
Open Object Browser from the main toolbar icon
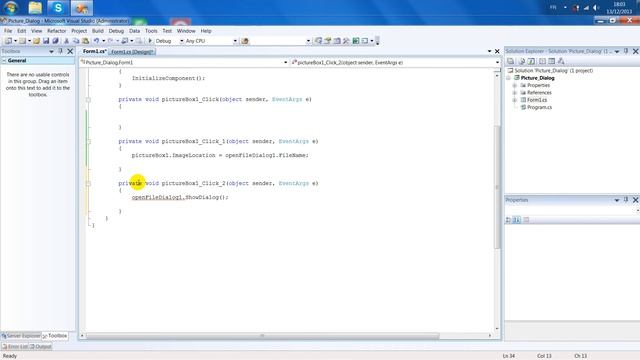[x=337, y=41]
